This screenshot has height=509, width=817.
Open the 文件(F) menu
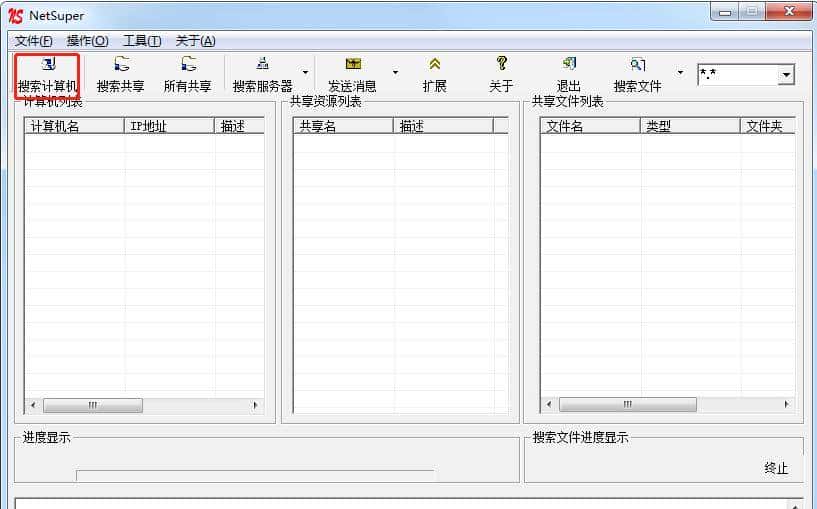[33, 41]
